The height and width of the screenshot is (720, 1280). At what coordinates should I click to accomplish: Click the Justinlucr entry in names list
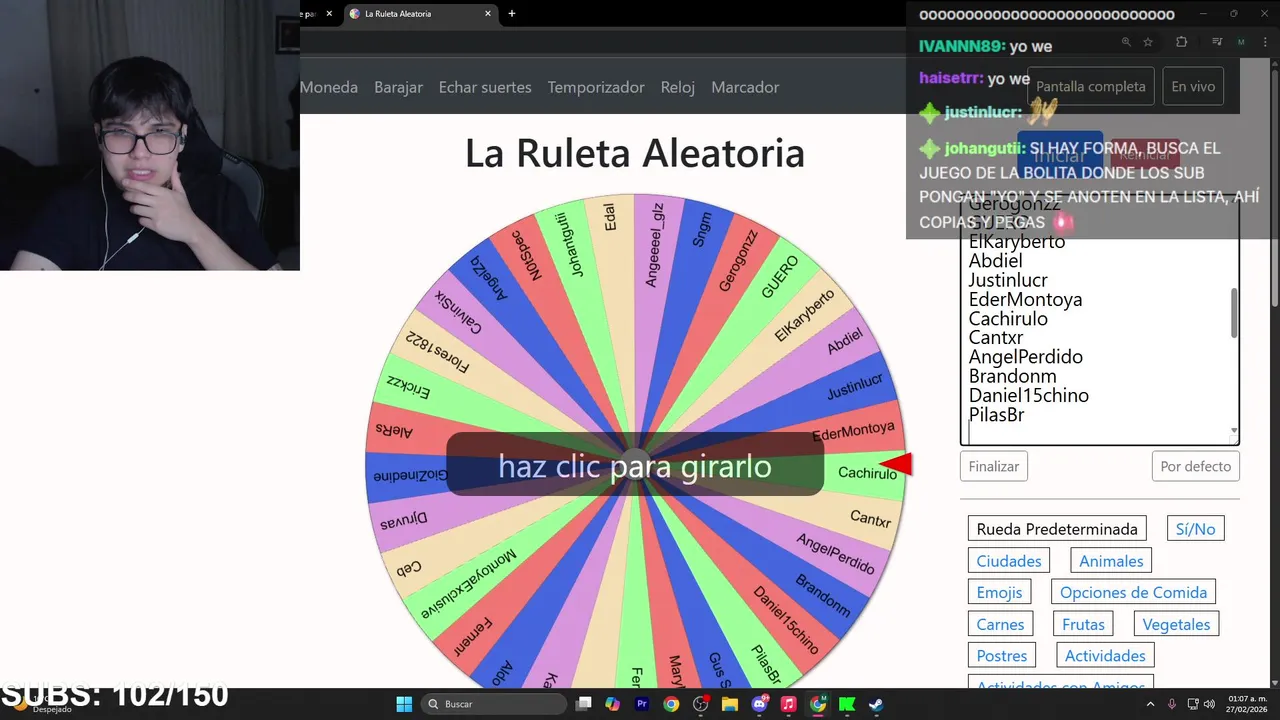click(x=1008, y=280)
